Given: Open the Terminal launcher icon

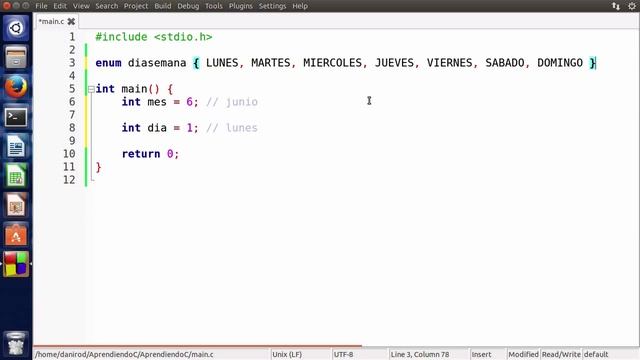Looking at the screenshot, I should 16,117.
